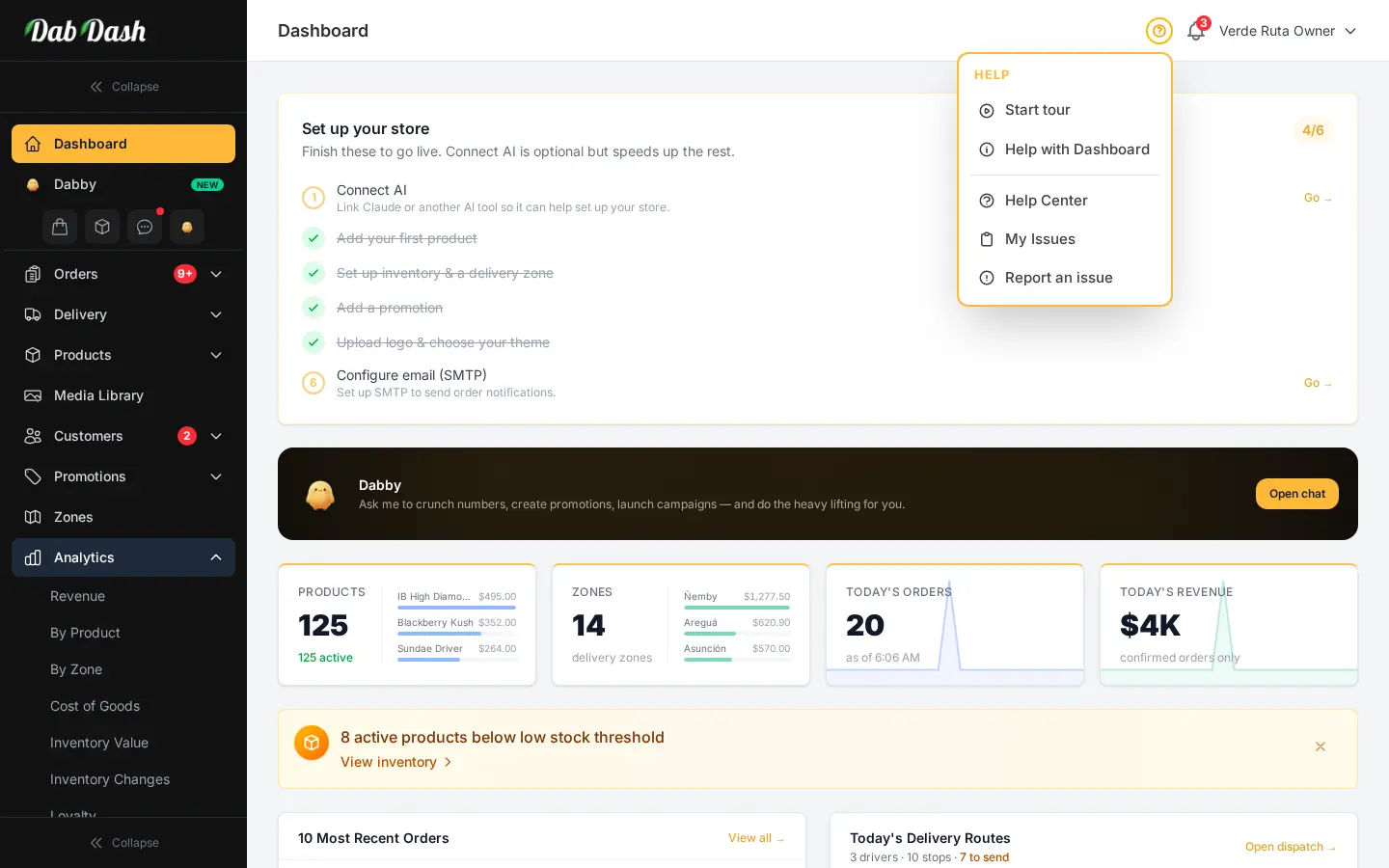Click the Help with Dashboard info icon

pos(987,149)
